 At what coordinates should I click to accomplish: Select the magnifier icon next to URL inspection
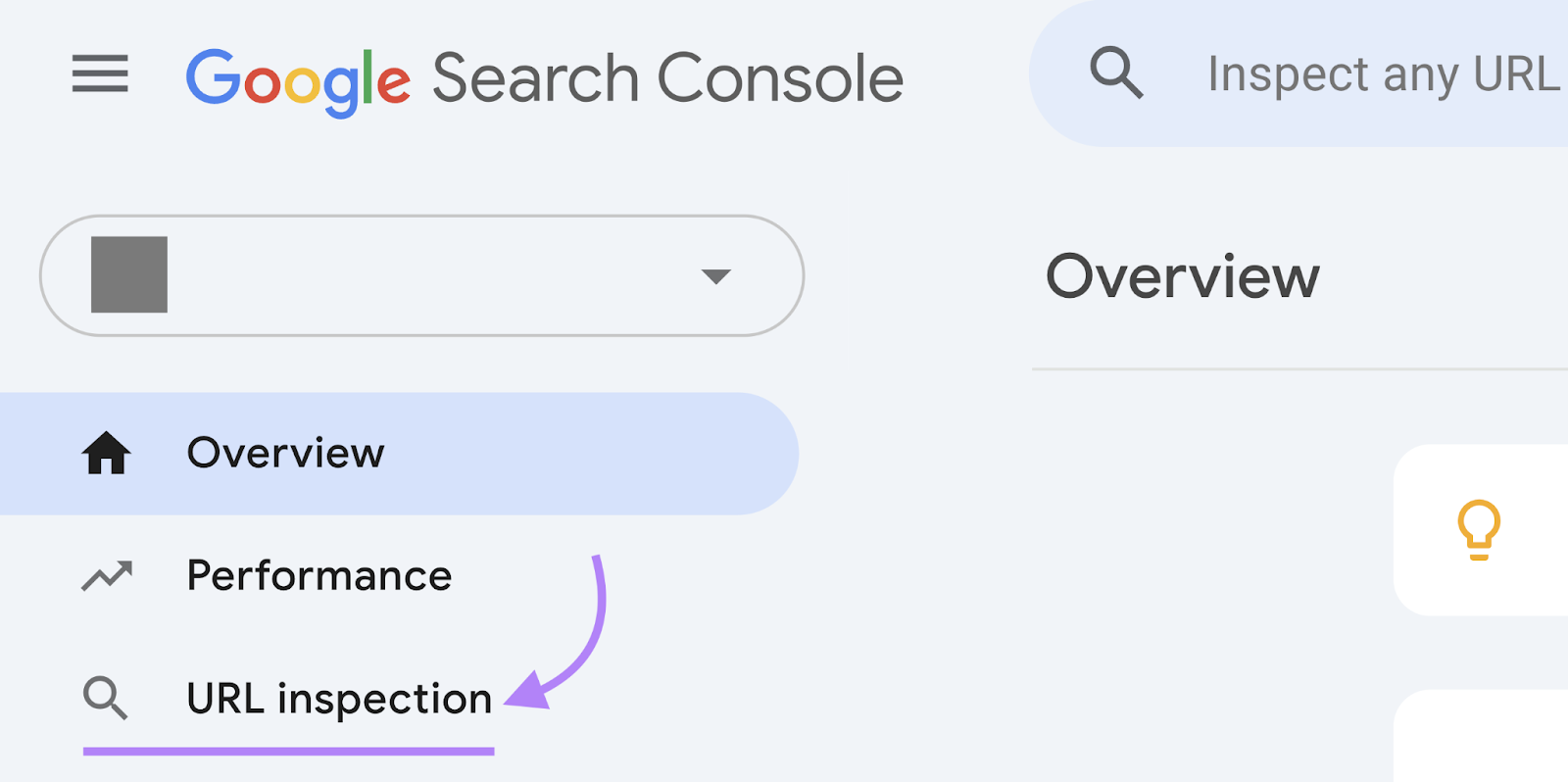pyautogui.click(x=106, y=699)
